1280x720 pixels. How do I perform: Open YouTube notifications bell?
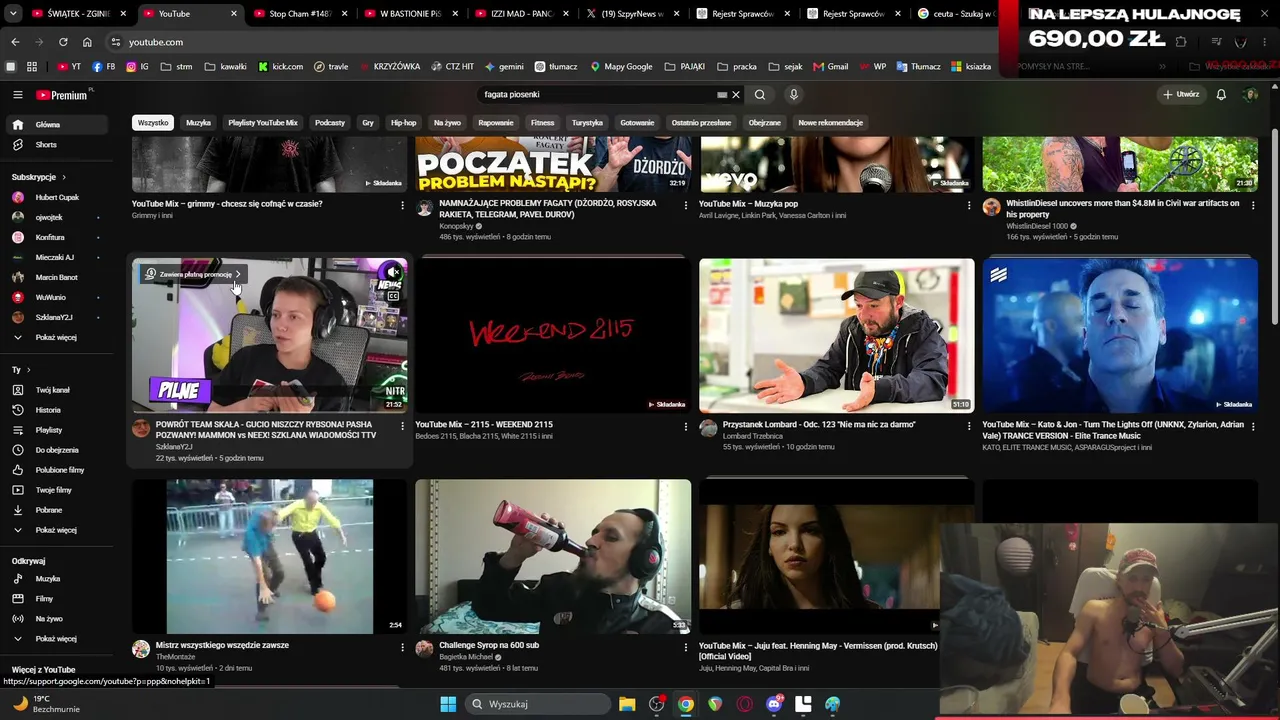[1221, 95]
